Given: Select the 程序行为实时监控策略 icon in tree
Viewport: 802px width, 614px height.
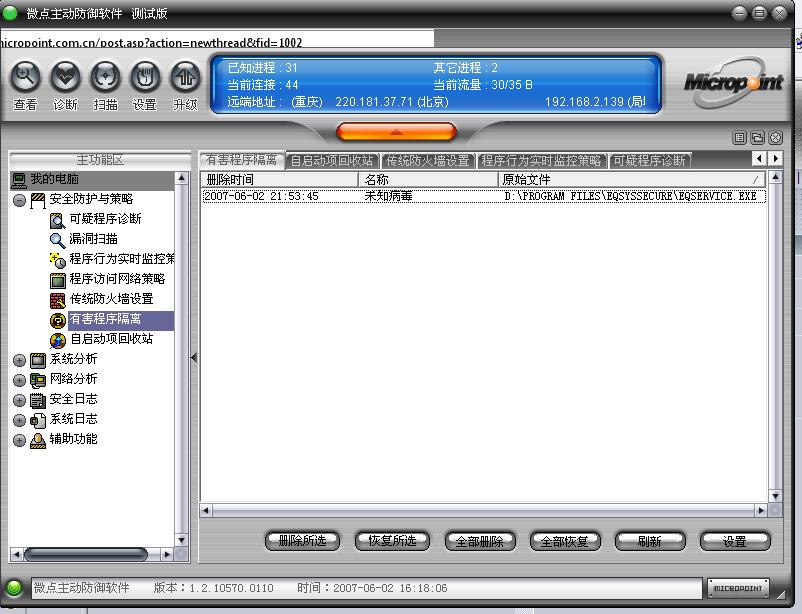Looking at the screenshot, I should click(57, 260).
